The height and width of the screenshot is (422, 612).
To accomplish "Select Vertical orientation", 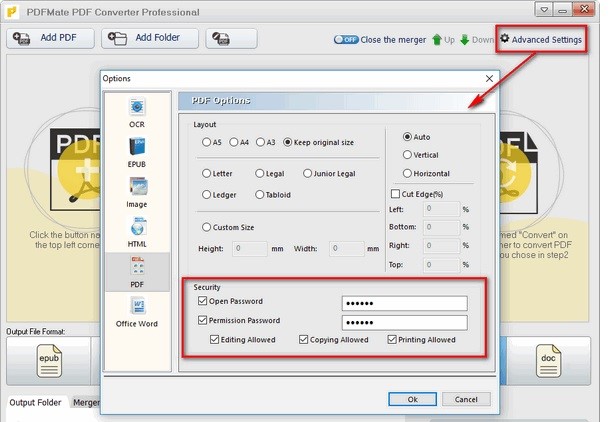I will 407,155.
